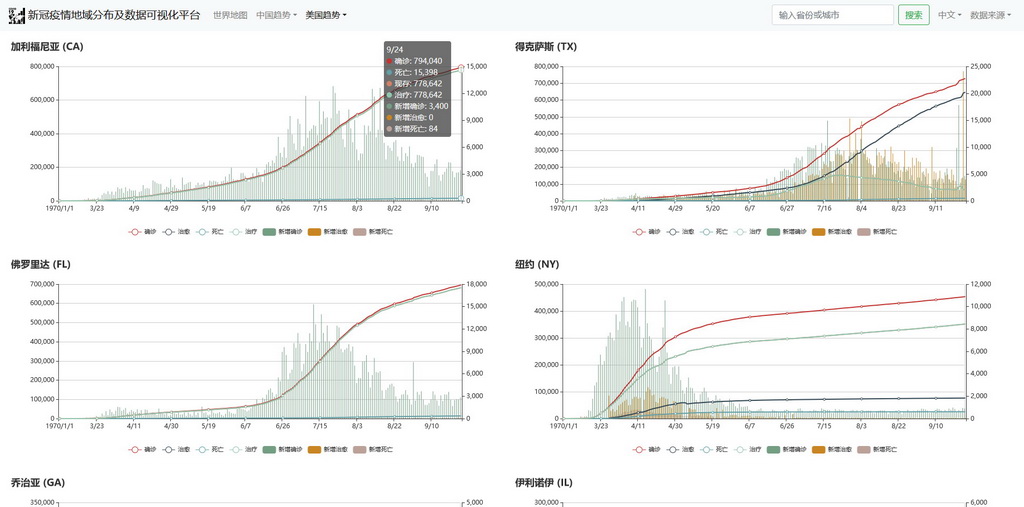Open the 中文 language dropdown
The width and height of the screenshot is (1024, 507).
(949, 15)
